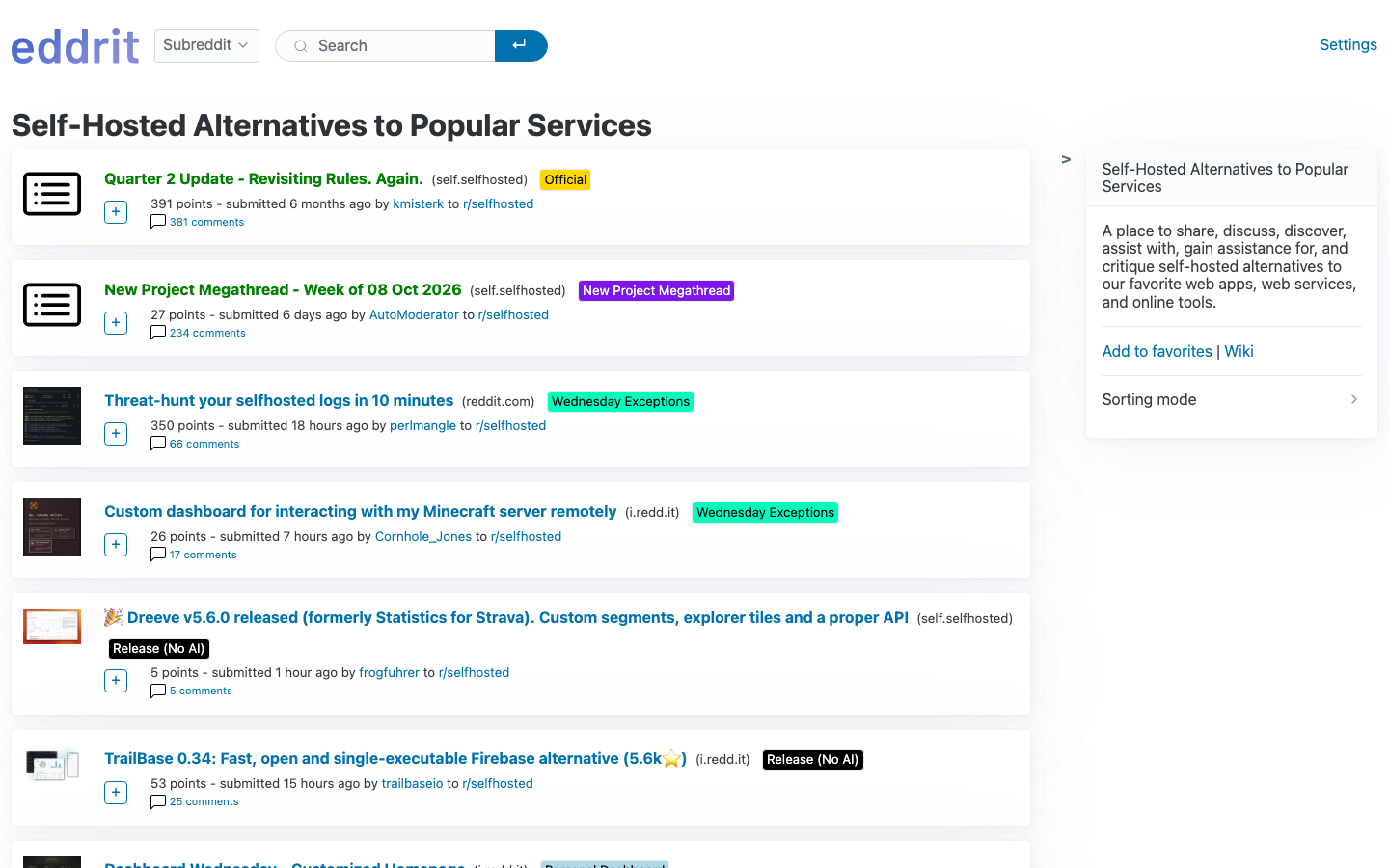Image resolution: width=1389 pixels, height=868 pixels.
Task: Click the magnifier icon in search box
Action: point(301,46)
